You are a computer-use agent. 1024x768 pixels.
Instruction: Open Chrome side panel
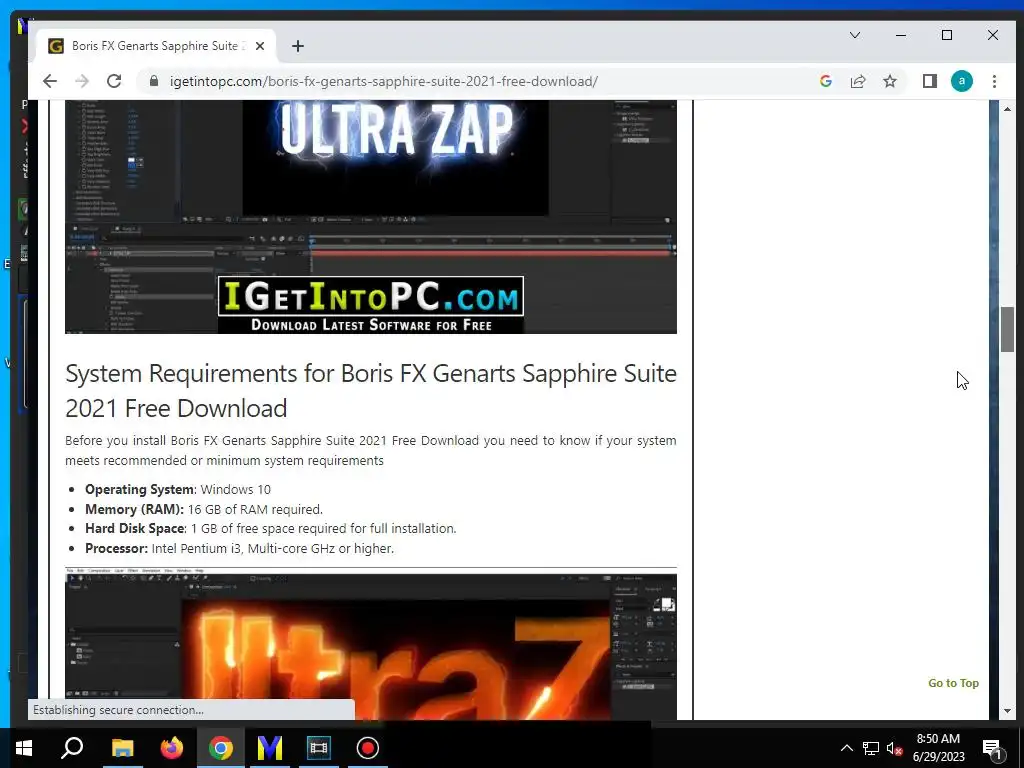(x=929, y=81)
